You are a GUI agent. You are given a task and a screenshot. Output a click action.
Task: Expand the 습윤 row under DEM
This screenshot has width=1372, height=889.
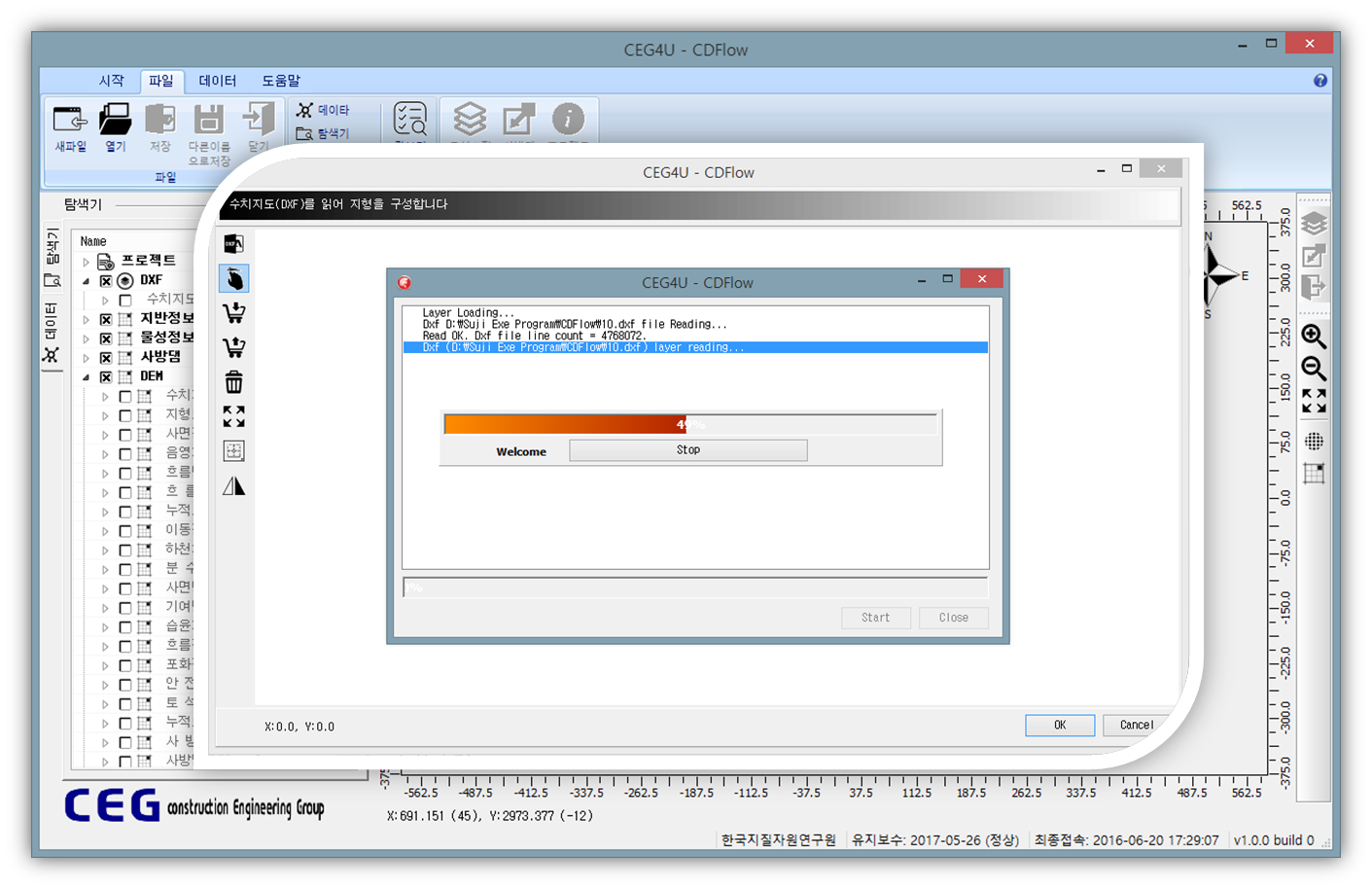pyautogui.click(x=105, y=627)
